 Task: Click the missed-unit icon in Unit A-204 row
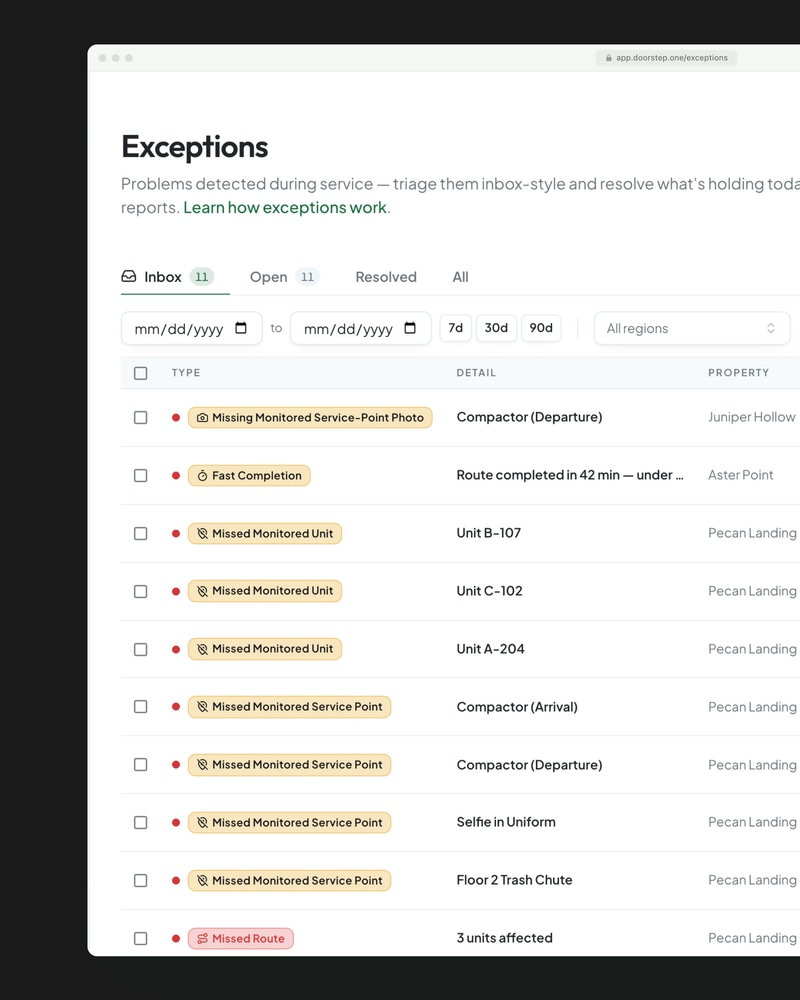tap(202, 649)
